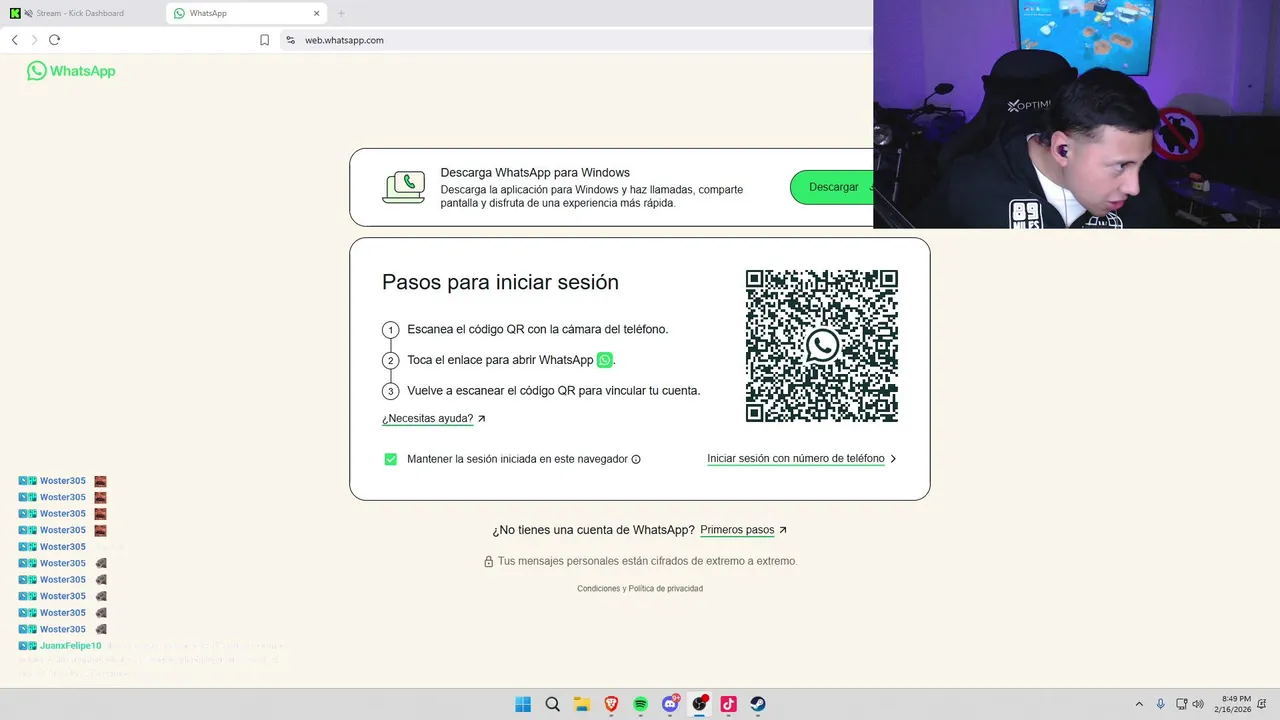Screen dimensions: 1280x720
Task: Close the WhatsApp tab
Action: coord(317,13)
